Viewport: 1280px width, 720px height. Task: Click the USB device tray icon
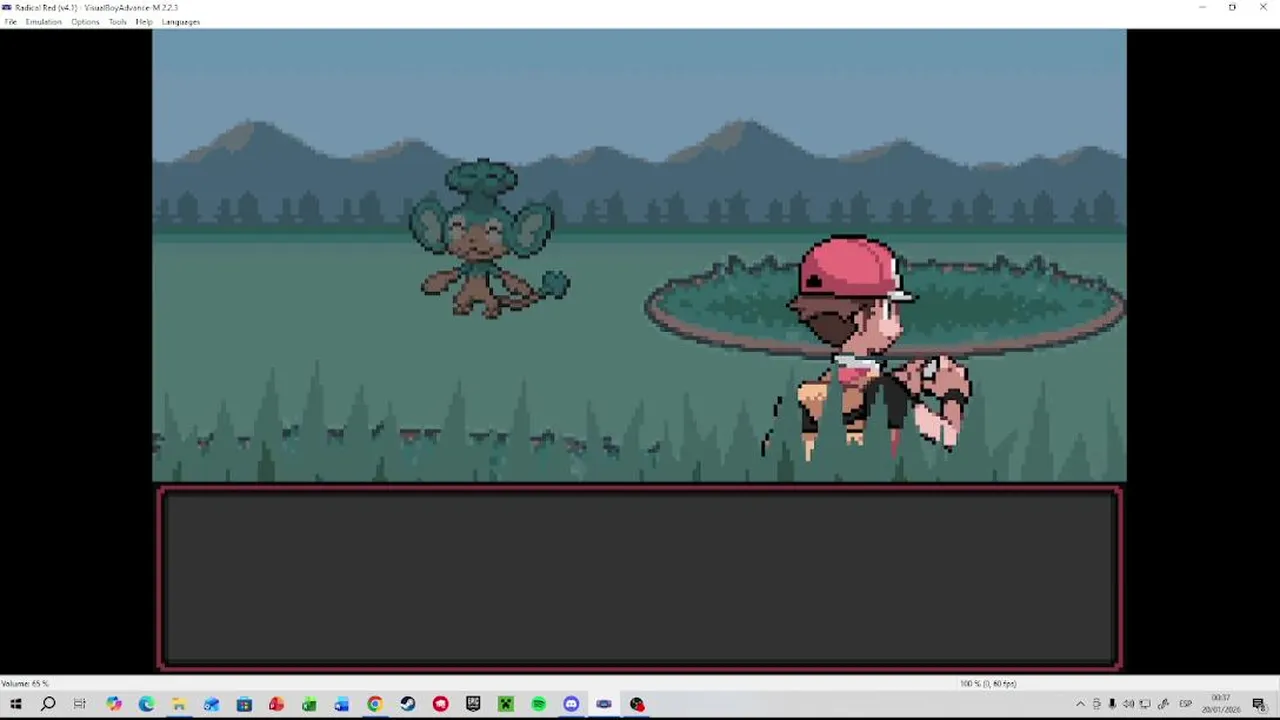point(1096,704)
